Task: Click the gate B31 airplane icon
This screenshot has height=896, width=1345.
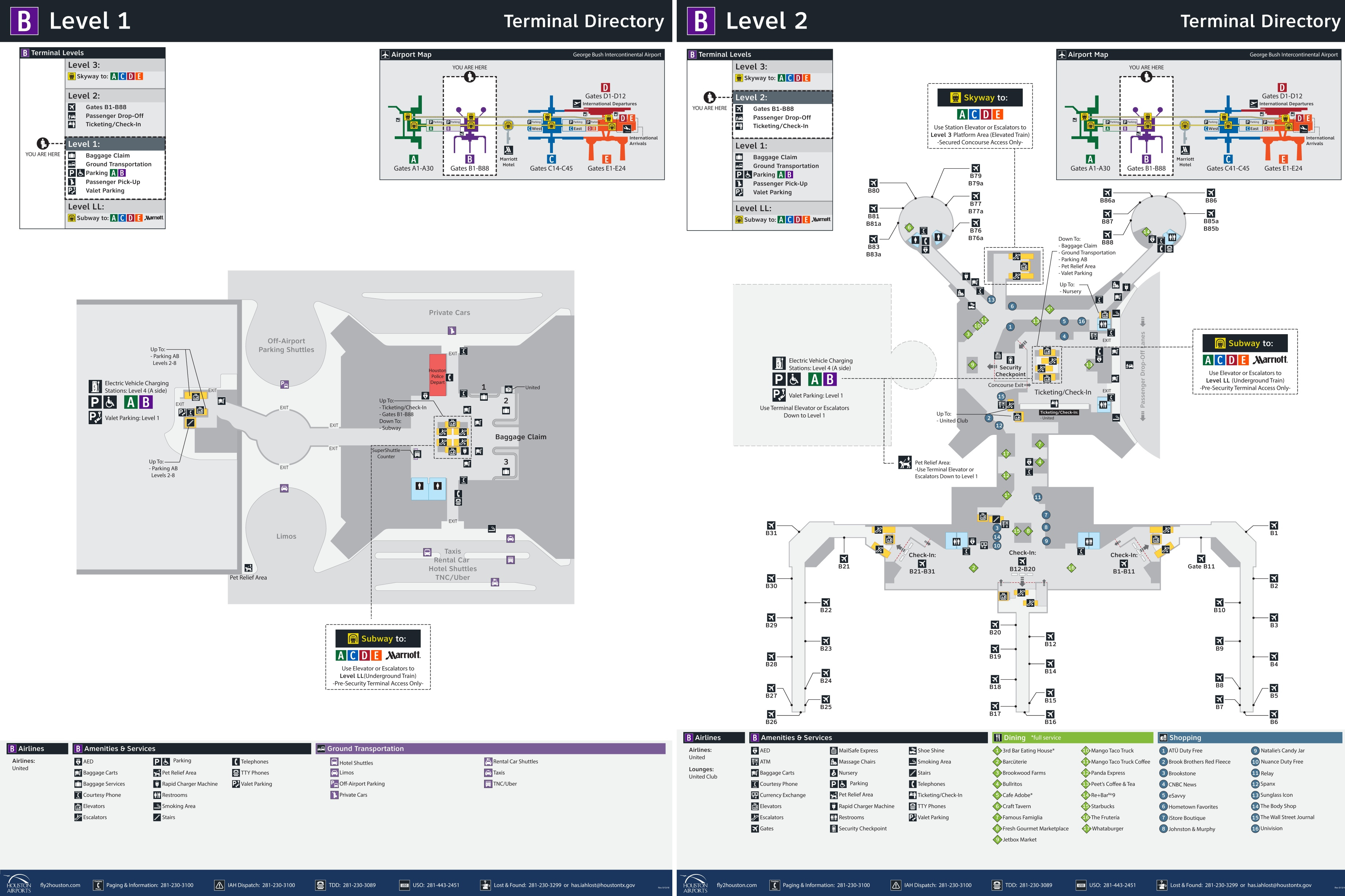Action: [771, 525]
